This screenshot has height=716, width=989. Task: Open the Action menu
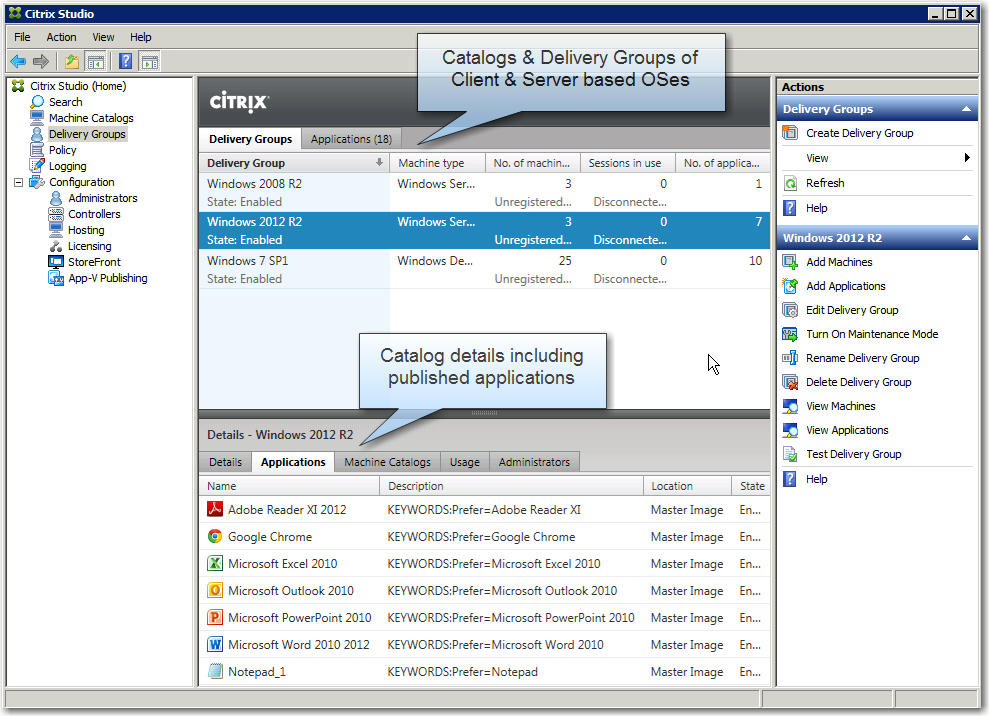(61, 37)
